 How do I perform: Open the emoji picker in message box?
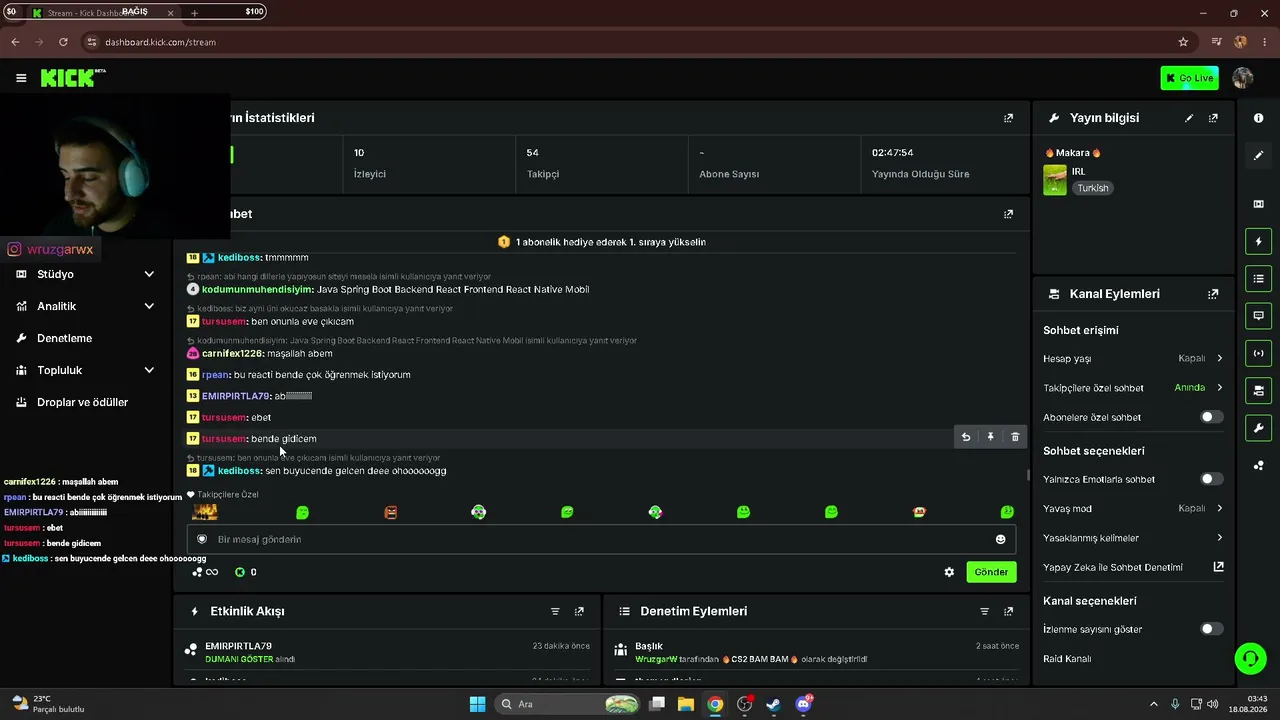click(1000, 540)
